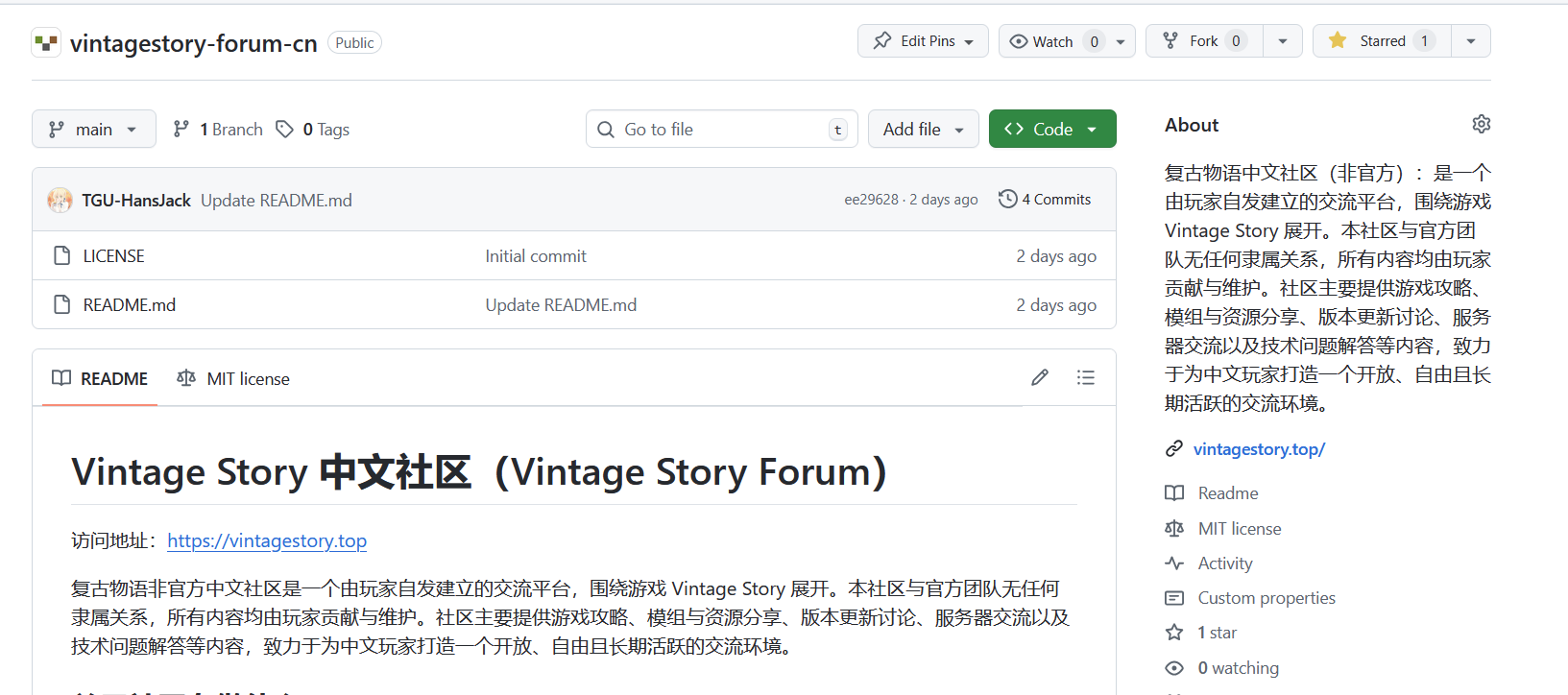Open the vintagestory.top/ link in About

tap(1259, 449)
